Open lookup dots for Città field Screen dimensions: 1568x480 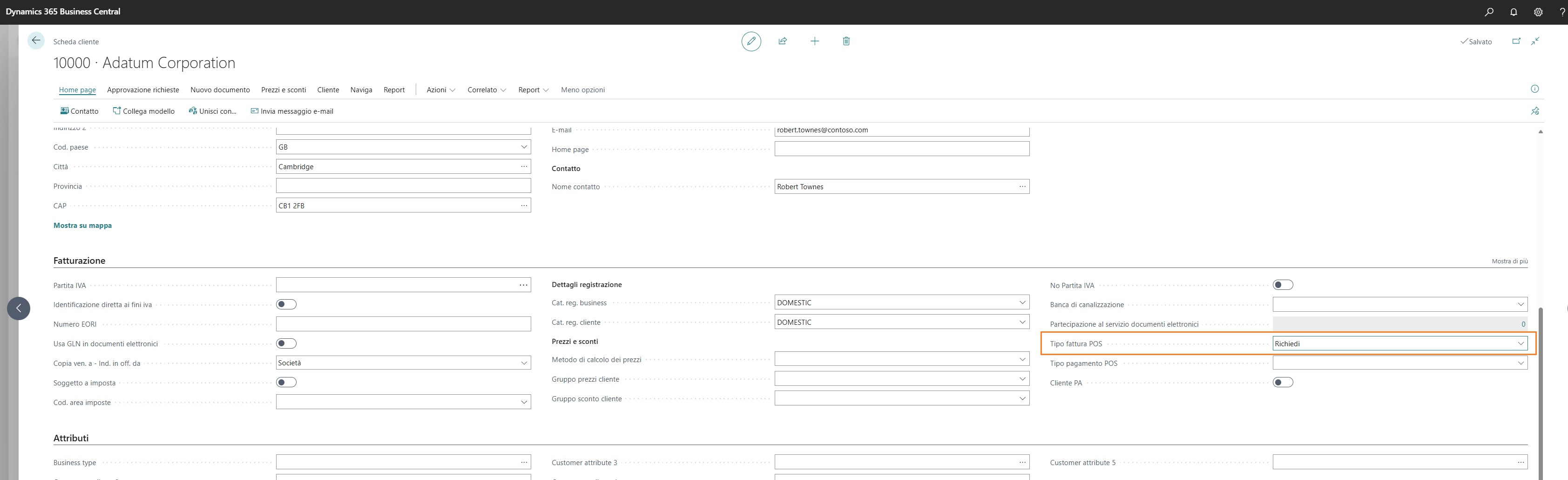[523, 166]
